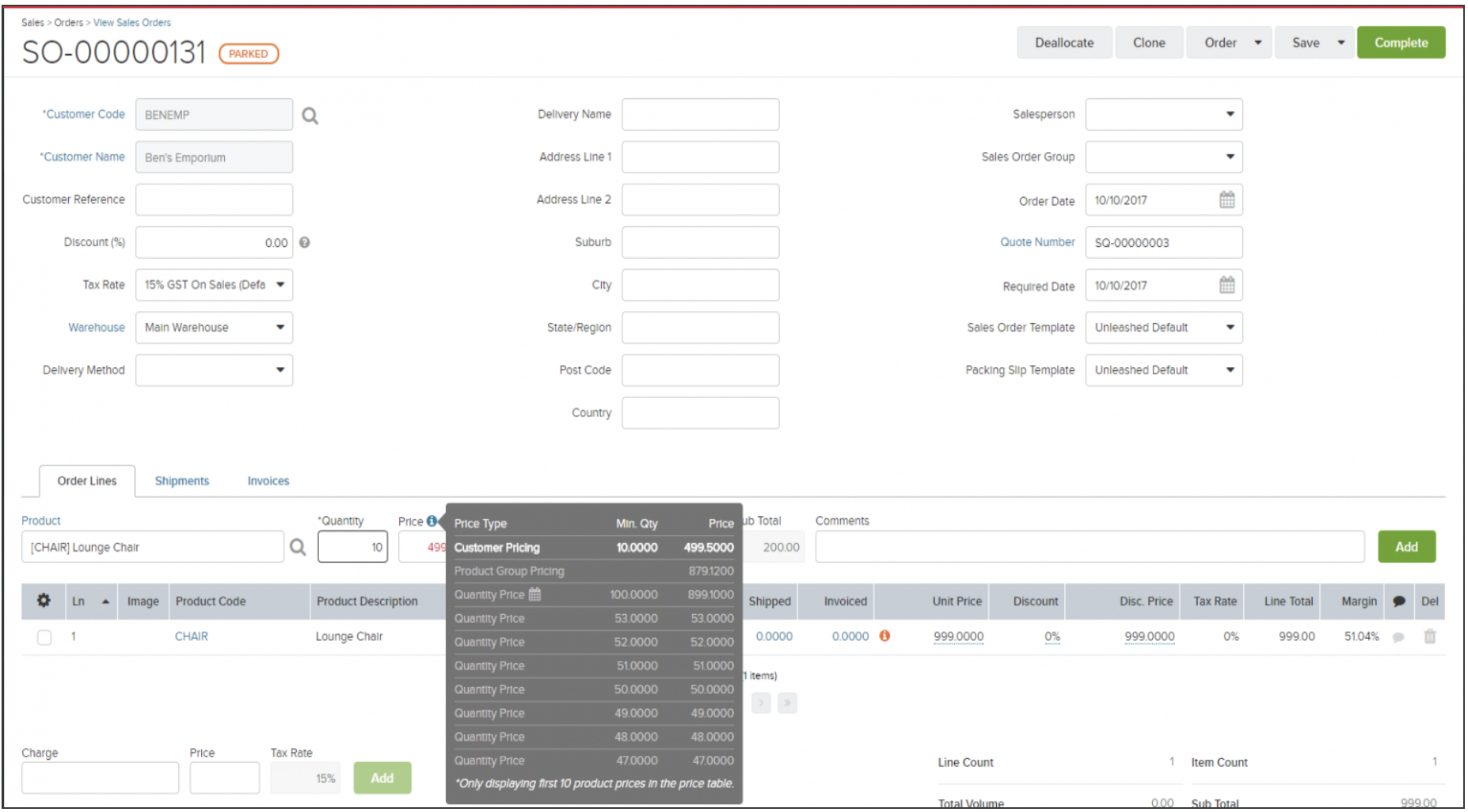Click the info icon next to Price
Image resolution: width=1468 pixels, height=812 pixels.
point(431,521)
